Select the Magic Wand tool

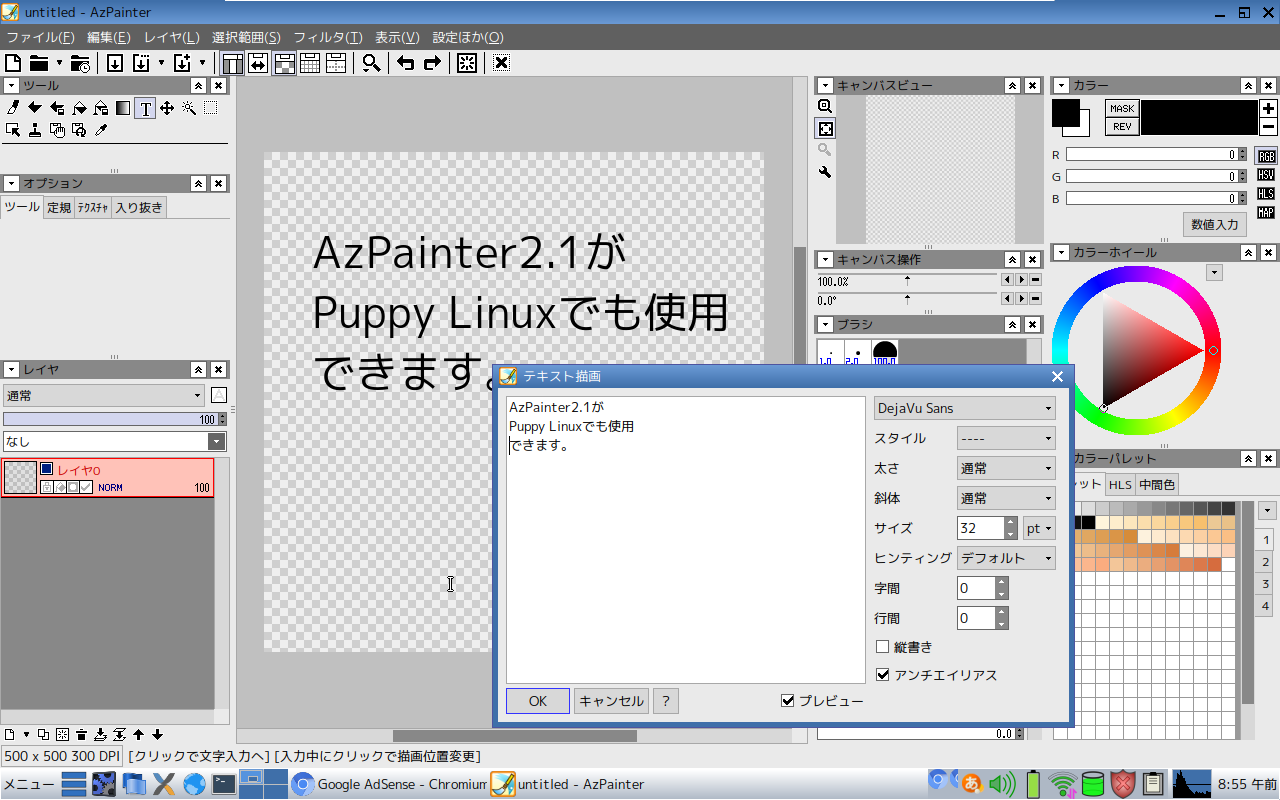click(x=189, y=109)
